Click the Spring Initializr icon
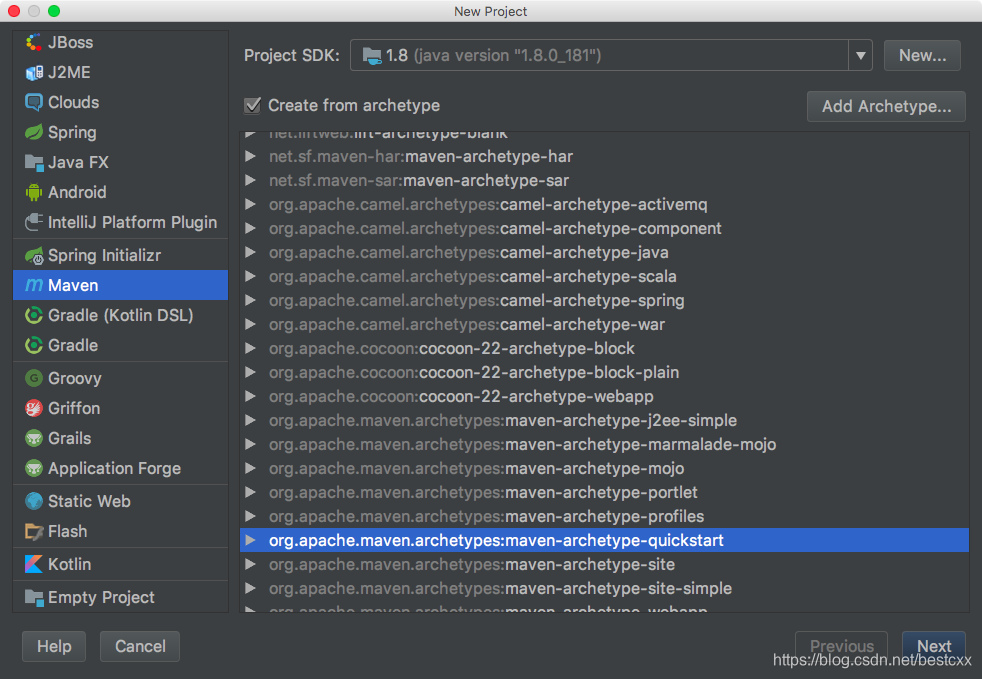 click(34, 256)
